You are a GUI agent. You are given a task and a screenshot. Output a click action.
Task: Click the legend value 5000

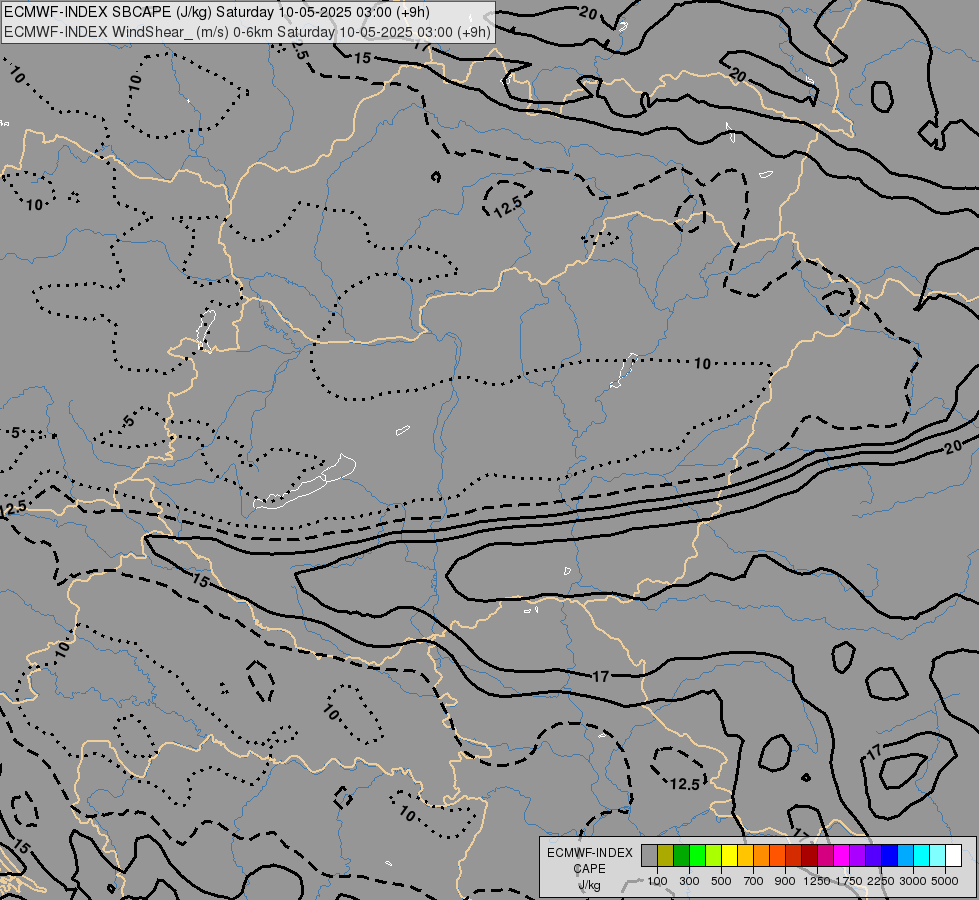point(945,881)
